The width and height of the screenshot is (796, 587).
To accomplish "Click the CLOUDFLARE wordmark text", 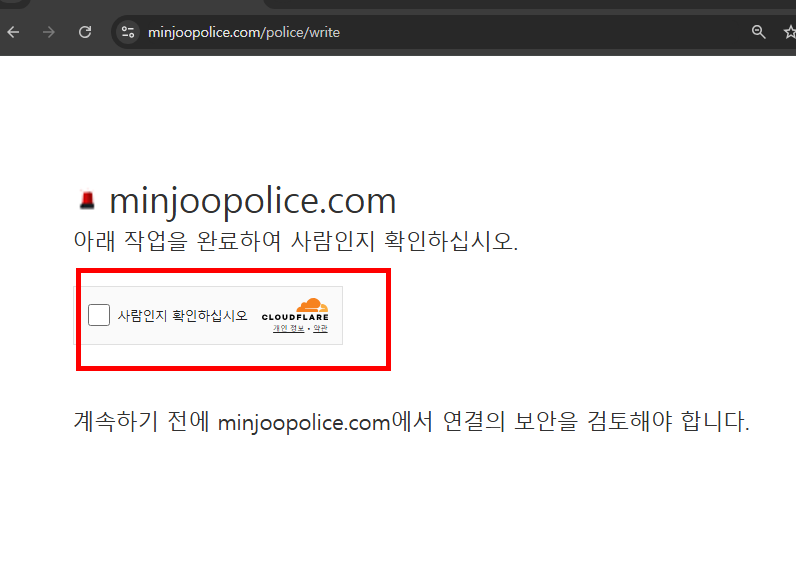I will [295, 317].
